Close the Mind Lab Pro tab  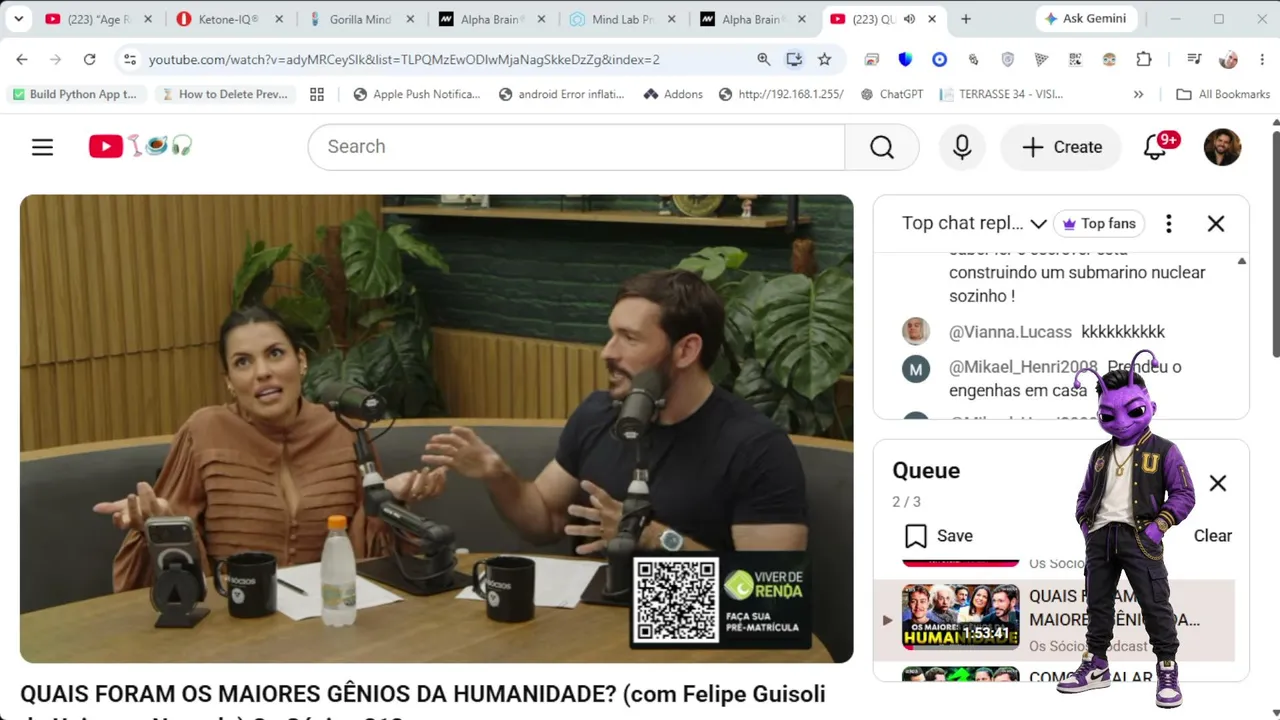pos(671,19)
